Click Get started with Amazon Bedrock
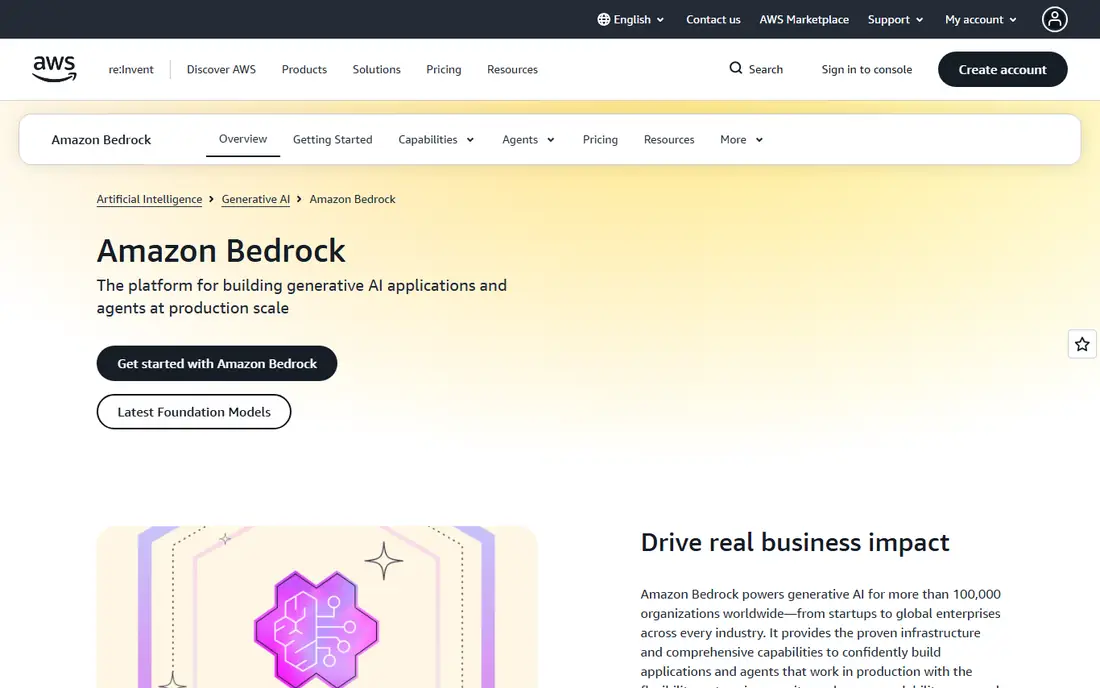Image resolution: width=1100 pixels, height=688 pixels. tap(217, 363)
